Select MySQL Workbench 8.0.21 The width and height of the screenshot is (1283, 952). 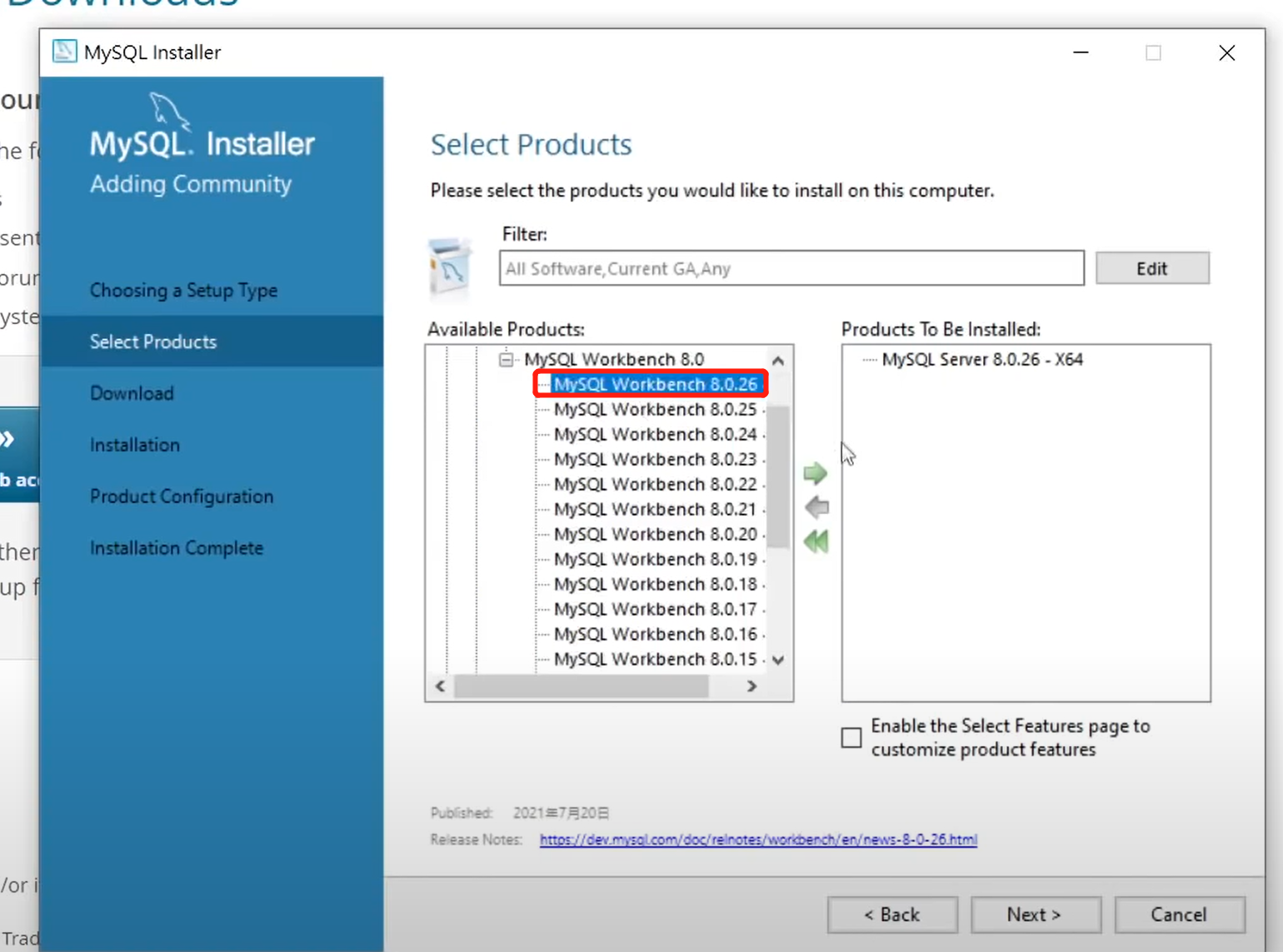pos(656,509)
